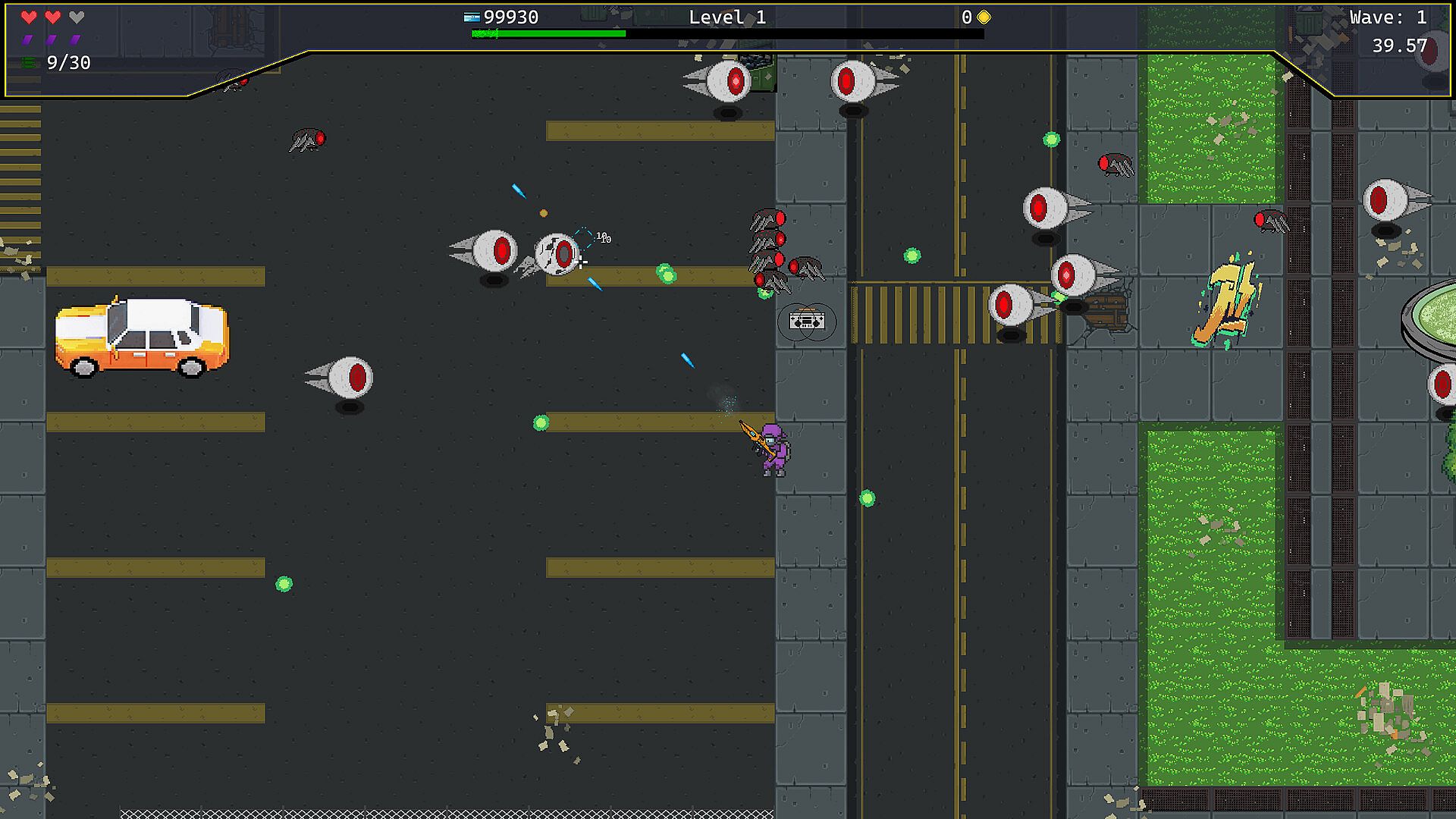The height and width of the screenshot is (819, 1456).
Task: Click the gold coin counter icon
Action: pyautogui.click(x=984, y=17)
